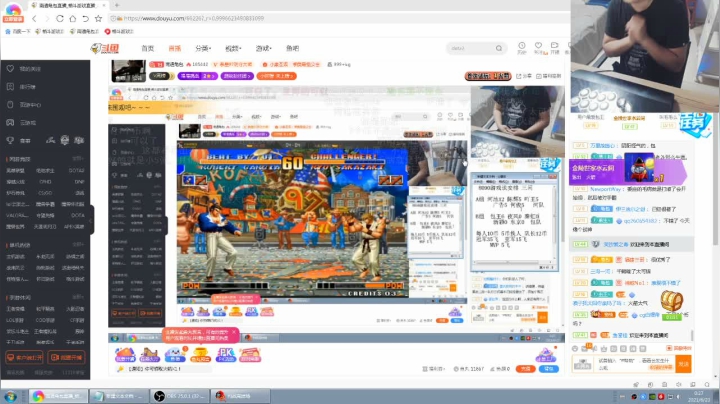Expand the 视频 navigation dropdown
The width and height of the screenshot is (720, 404).
233,48
